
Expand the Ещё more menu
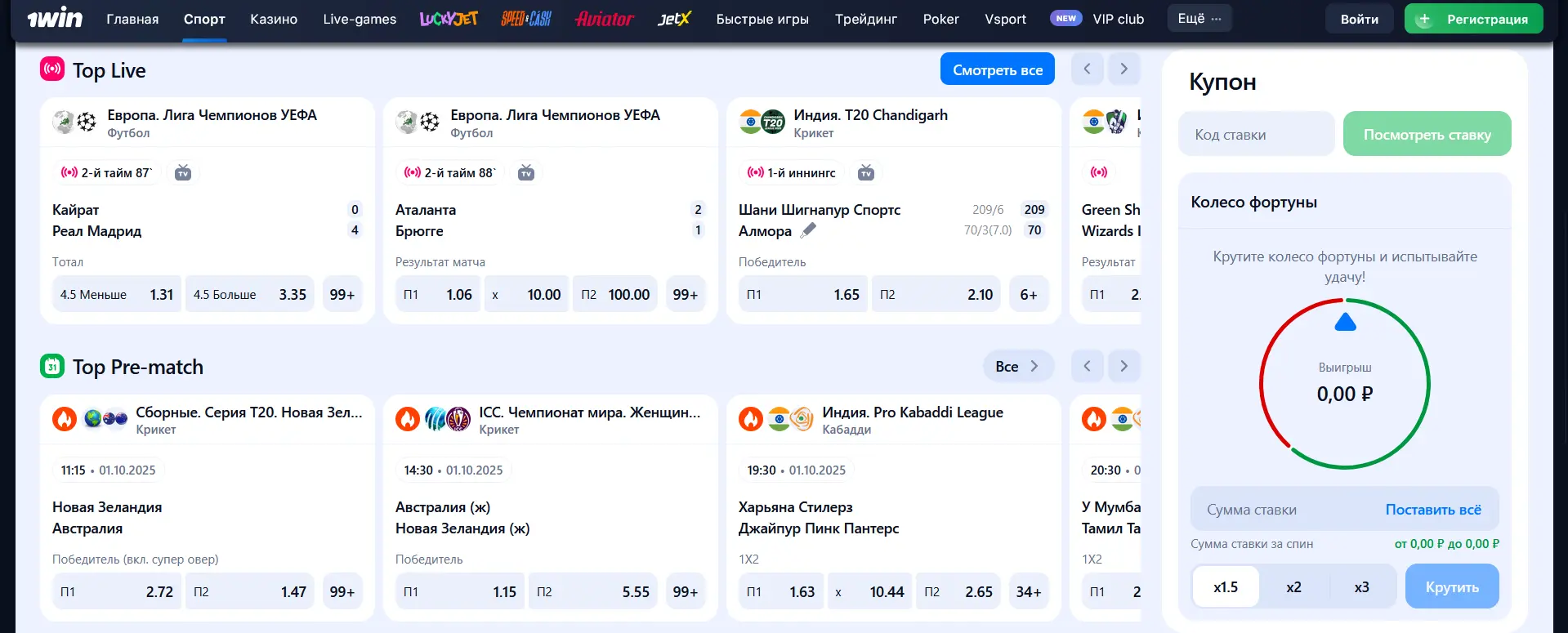(1199, 19)
